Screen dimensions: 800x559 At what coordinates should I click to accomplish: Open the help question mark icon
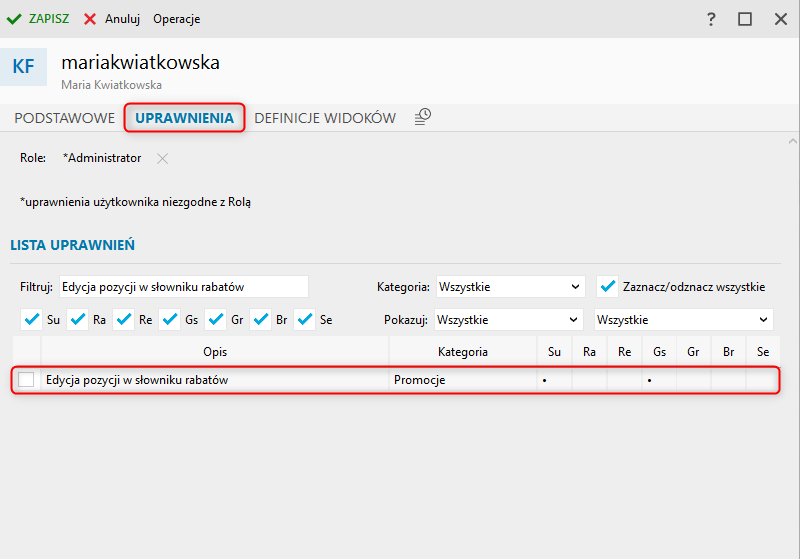(711, 19)
